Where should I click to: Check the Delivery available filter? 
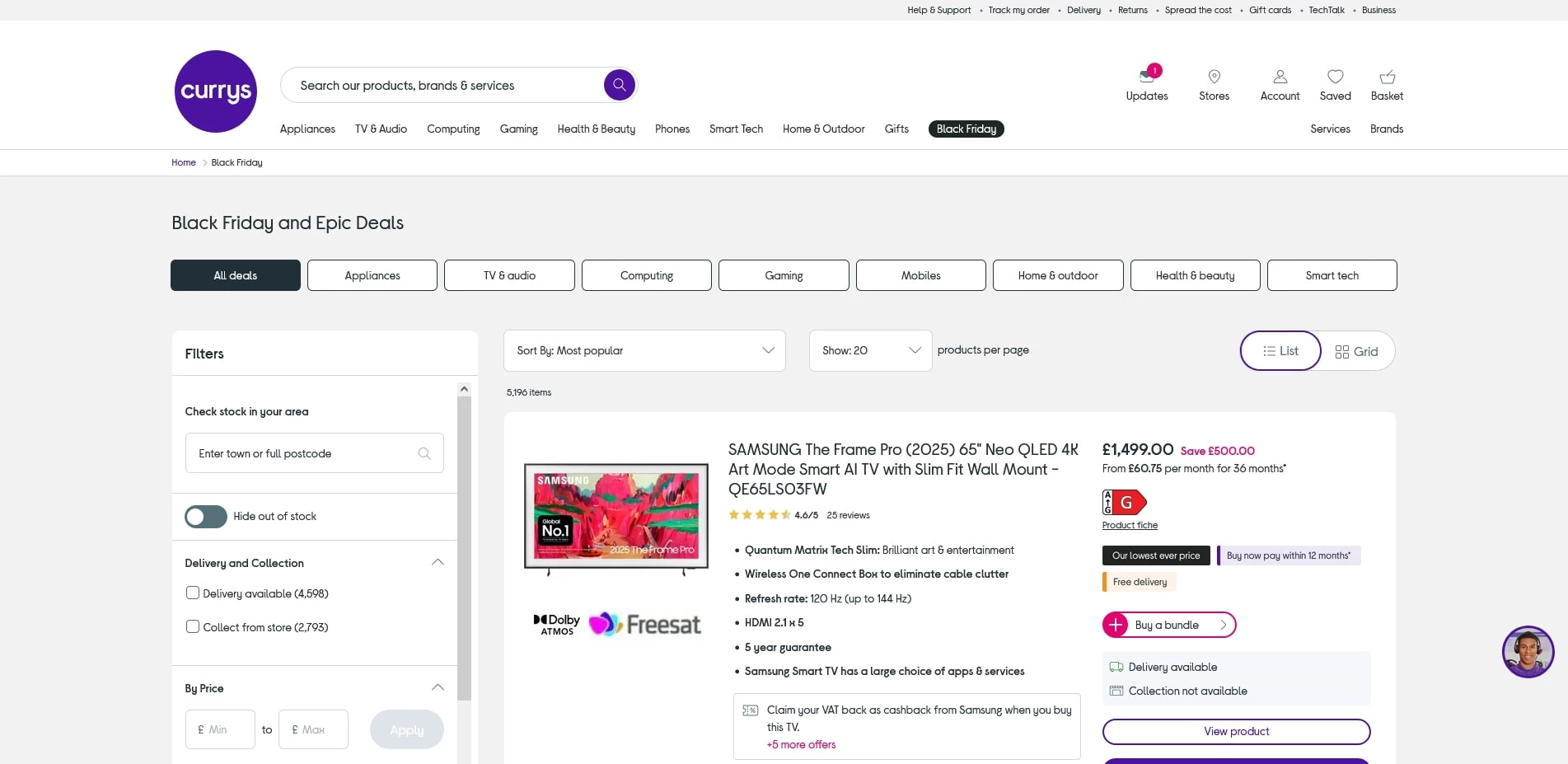point(192,593)
